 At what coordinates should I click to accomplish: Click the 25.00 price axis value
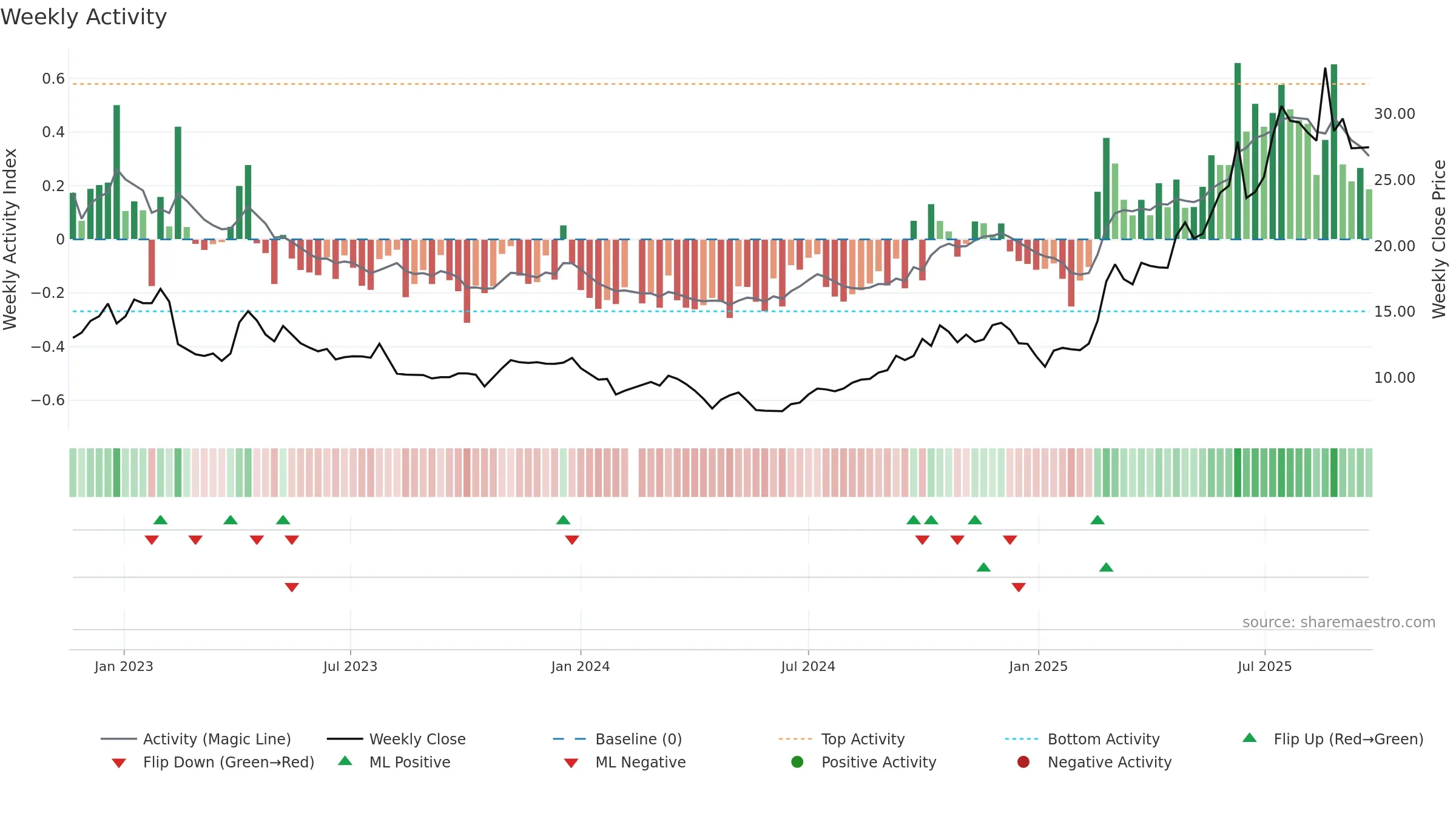pyautogui.click(x=1395, y=180)
